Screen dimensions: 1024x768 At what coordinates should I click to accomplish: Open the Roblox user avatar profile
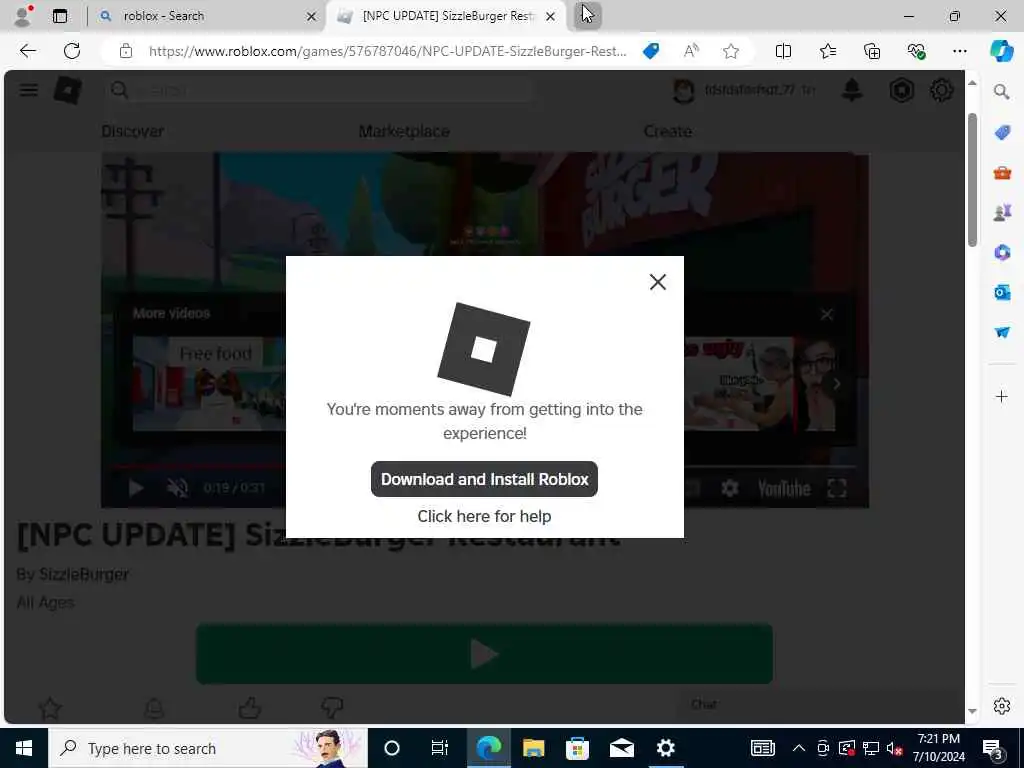click(x=683, y=90)
